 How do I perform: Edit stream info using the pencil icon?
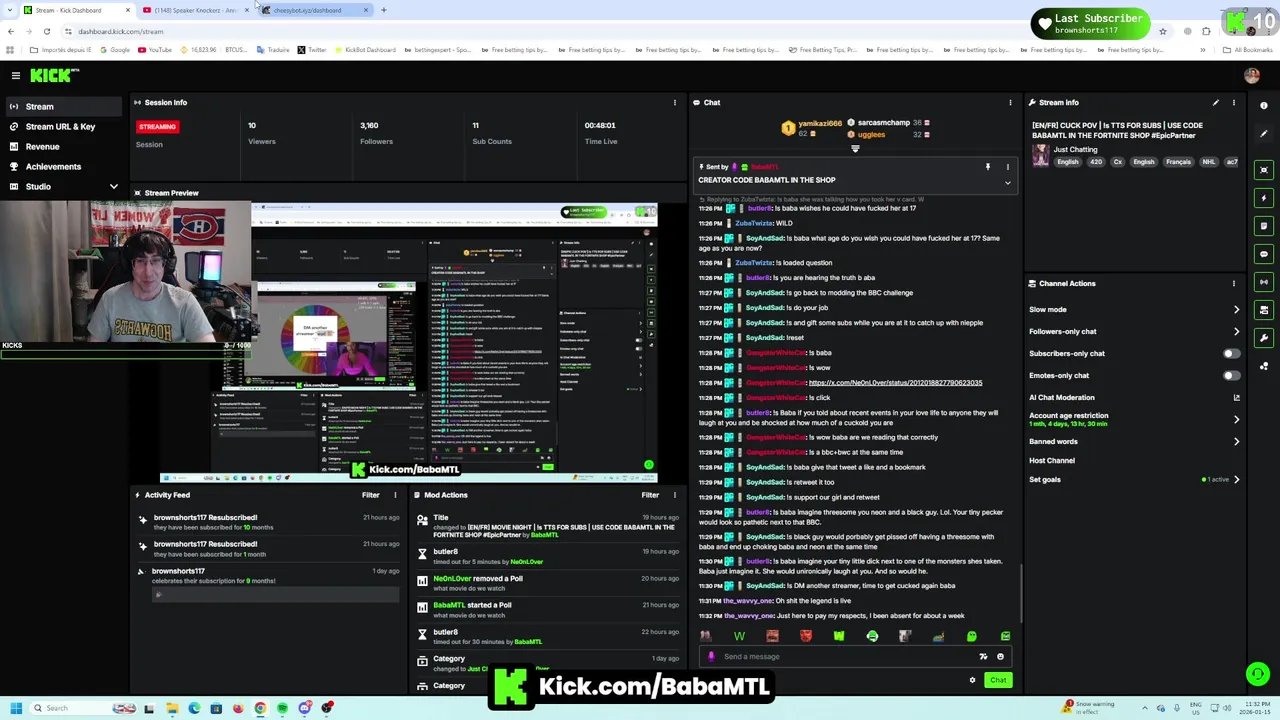click(x=1216, y=102)
